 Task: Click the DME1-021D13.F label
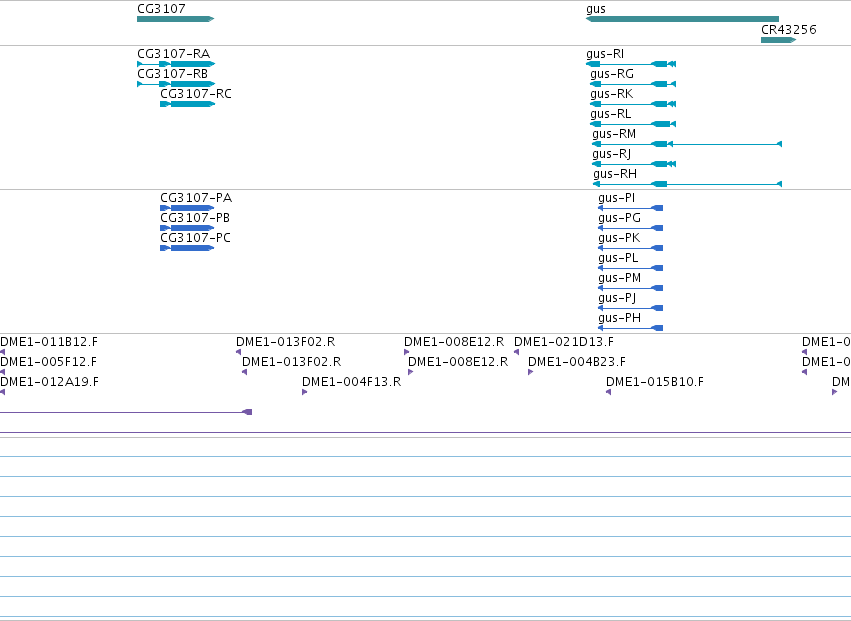click(x=564, y=342)
